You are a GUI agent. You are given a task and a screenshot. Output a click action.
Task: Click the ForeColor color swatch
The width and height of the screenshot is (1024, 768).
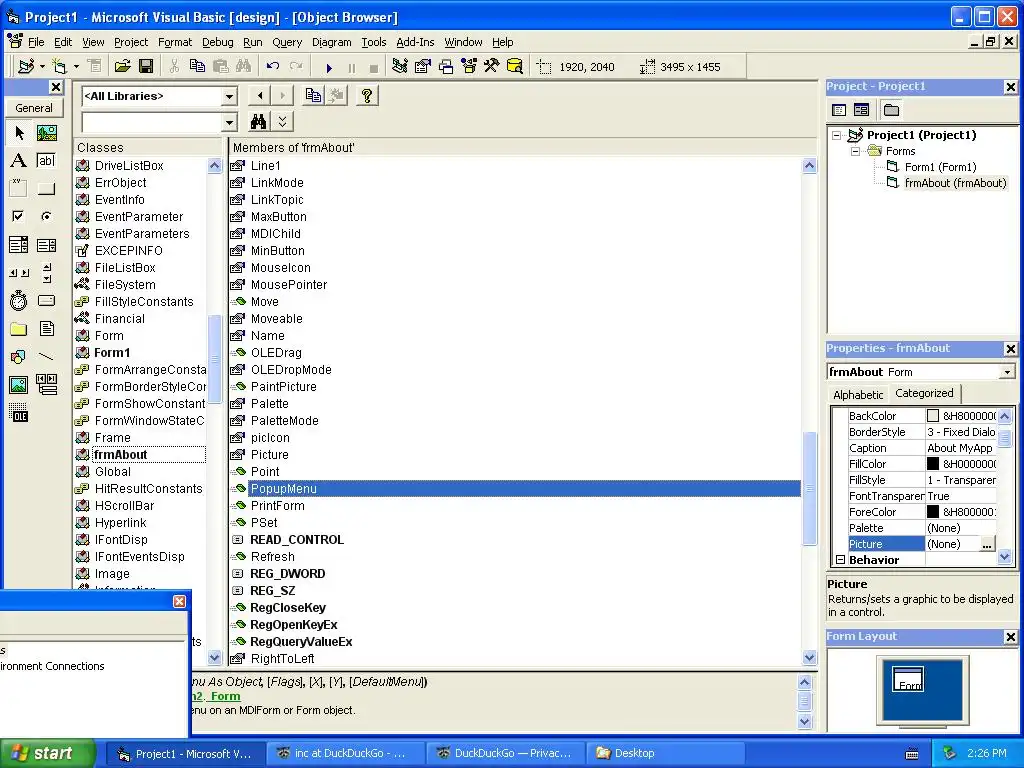click(933, 512)
